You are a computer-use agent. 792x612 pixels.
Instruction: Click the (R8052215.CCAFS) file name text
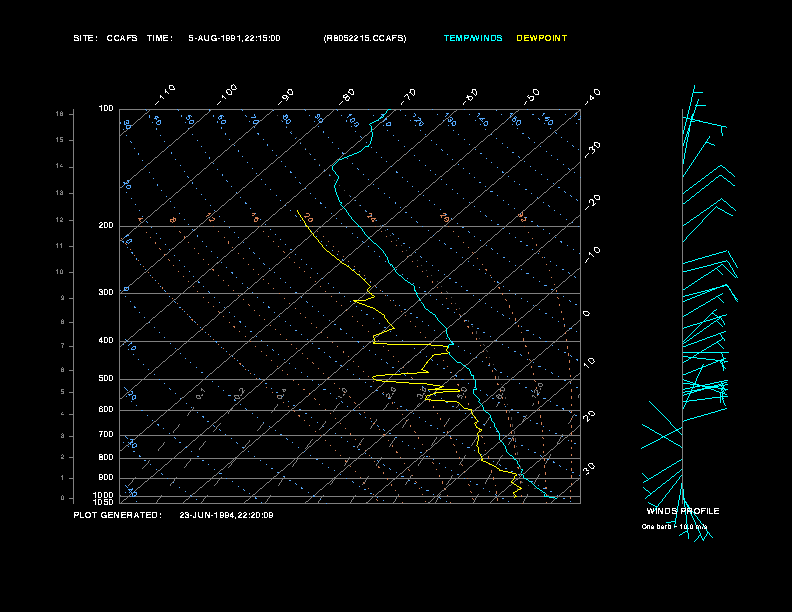click(x=365, y=38)
